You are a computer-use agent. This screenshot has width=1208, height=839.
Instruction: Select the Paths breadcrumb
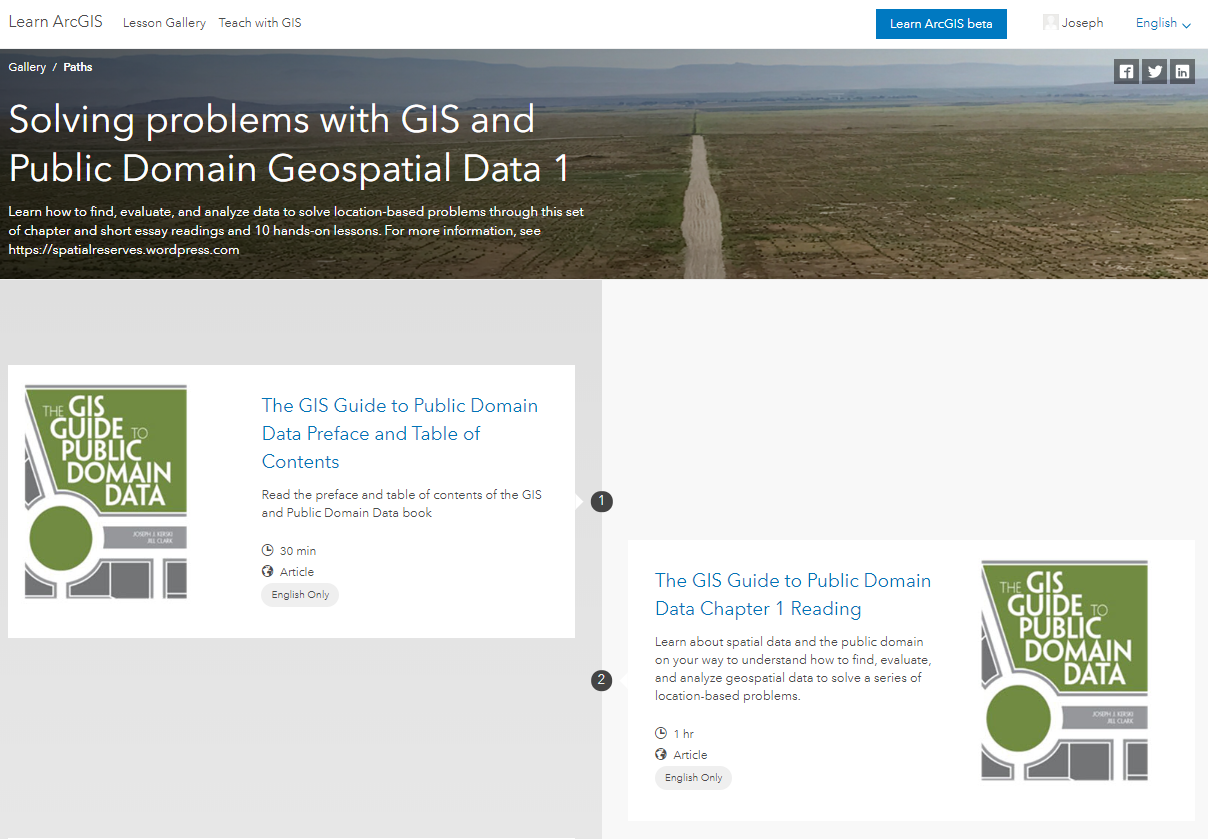pos(78,67)
